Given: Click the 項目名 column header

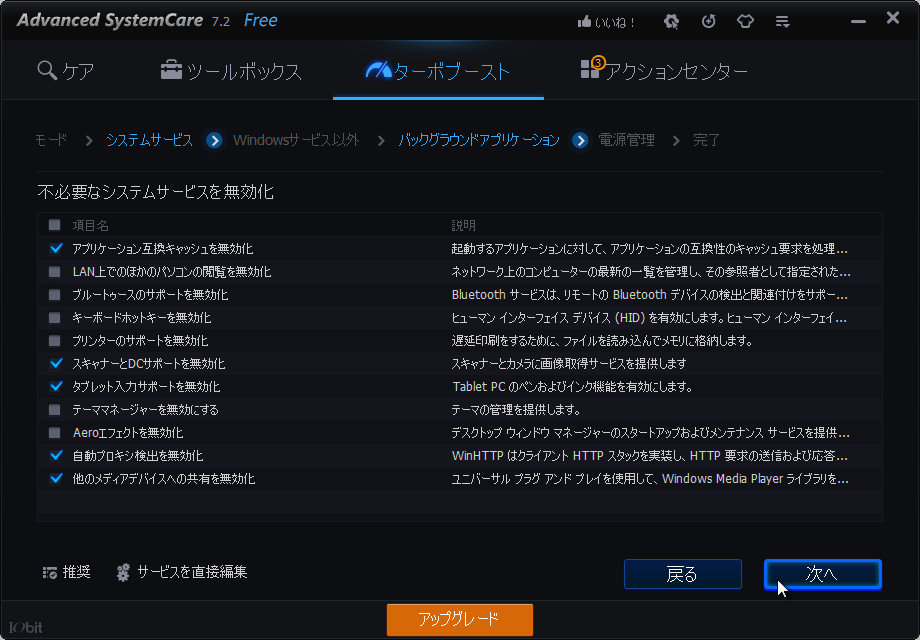Looking at the screenshot, I should coord(90,225).
